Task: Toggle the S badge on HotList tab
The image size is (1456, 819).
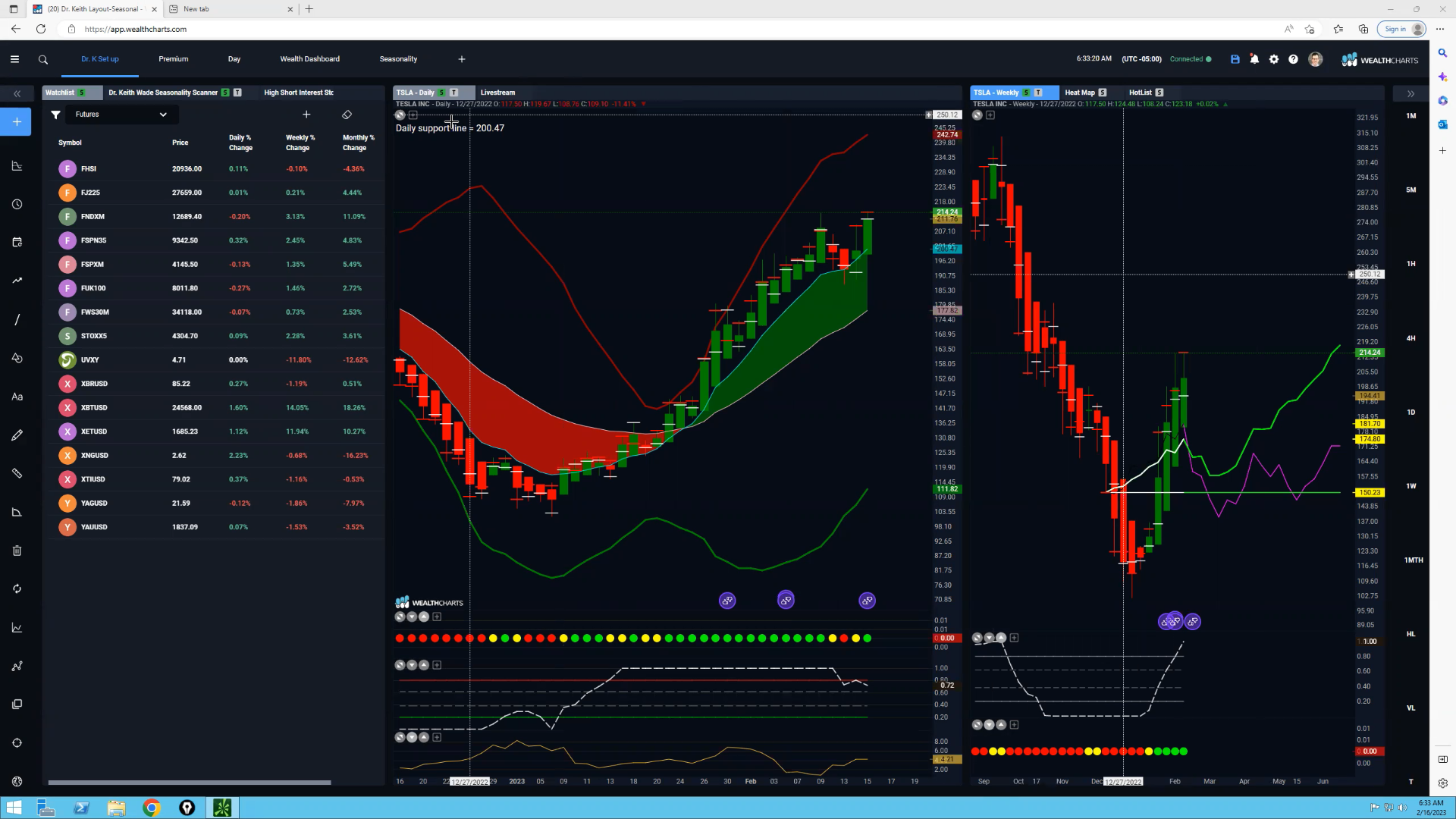Action: [x=1159, y=93]
